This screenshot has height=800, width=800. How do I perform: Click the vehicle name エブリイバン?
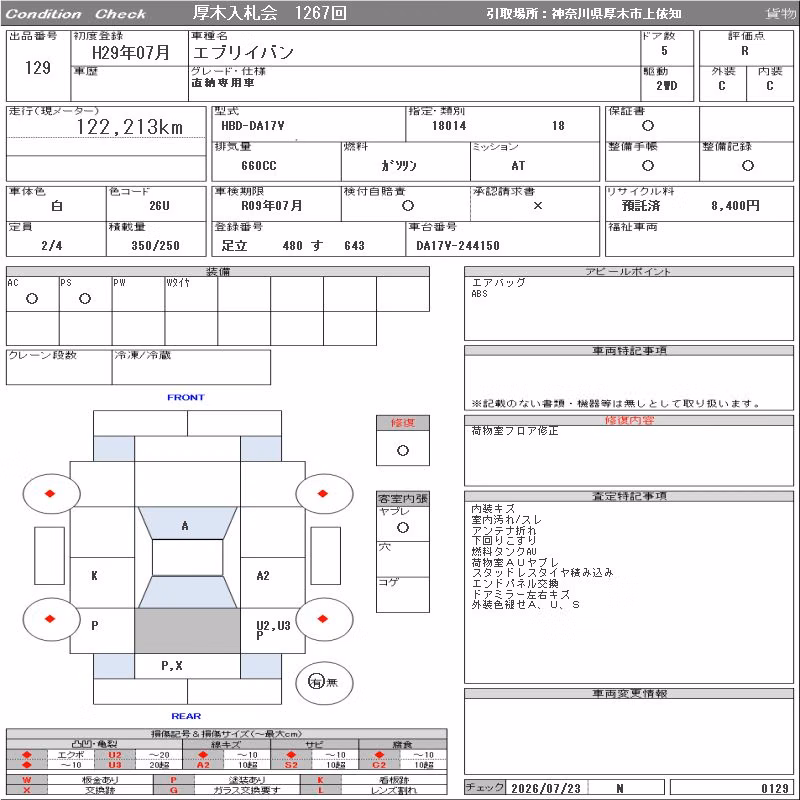[x=243, y=52]
